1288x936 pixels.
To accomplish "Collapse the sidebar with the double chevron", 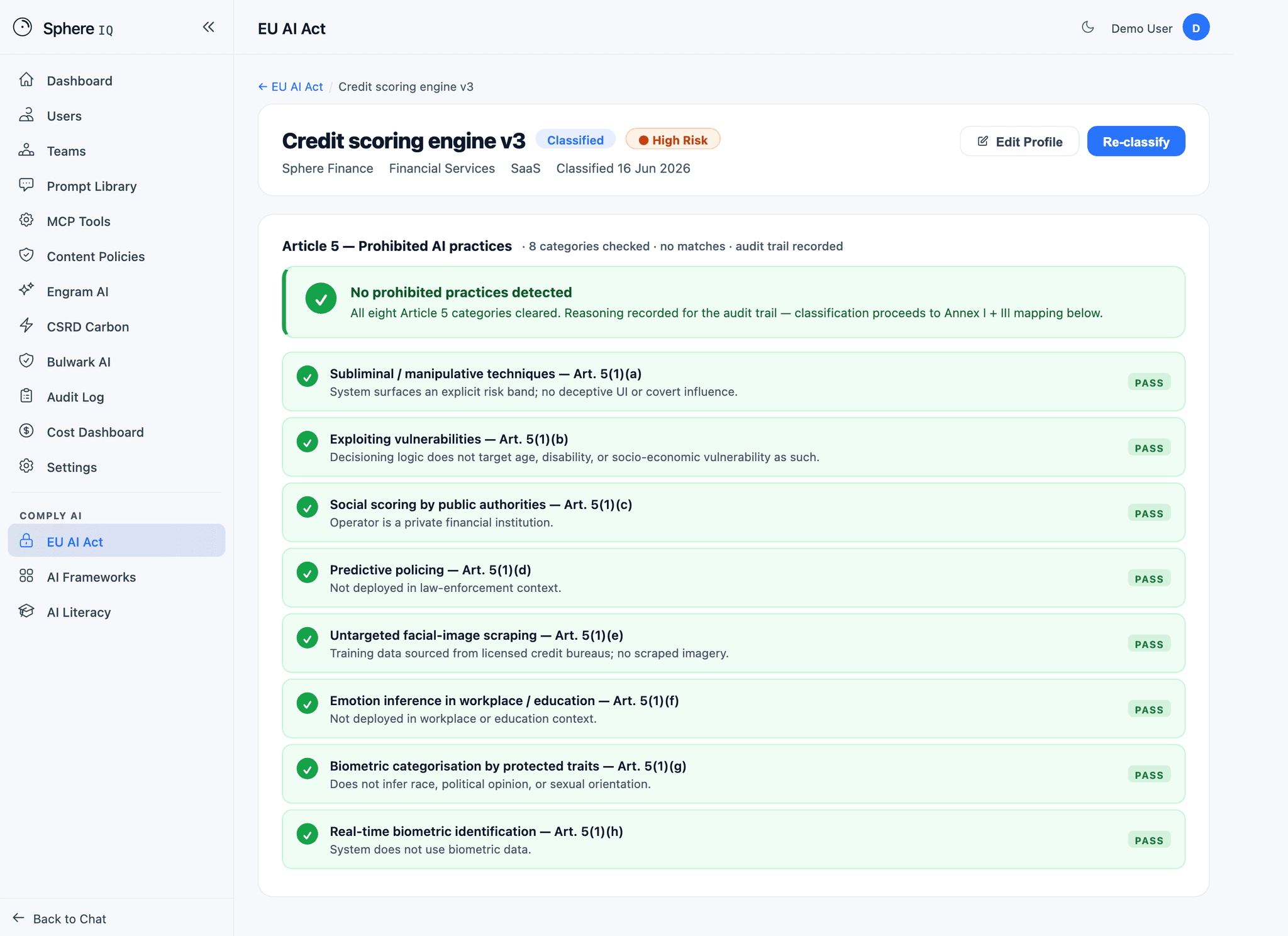I will [x=209, y=27].
